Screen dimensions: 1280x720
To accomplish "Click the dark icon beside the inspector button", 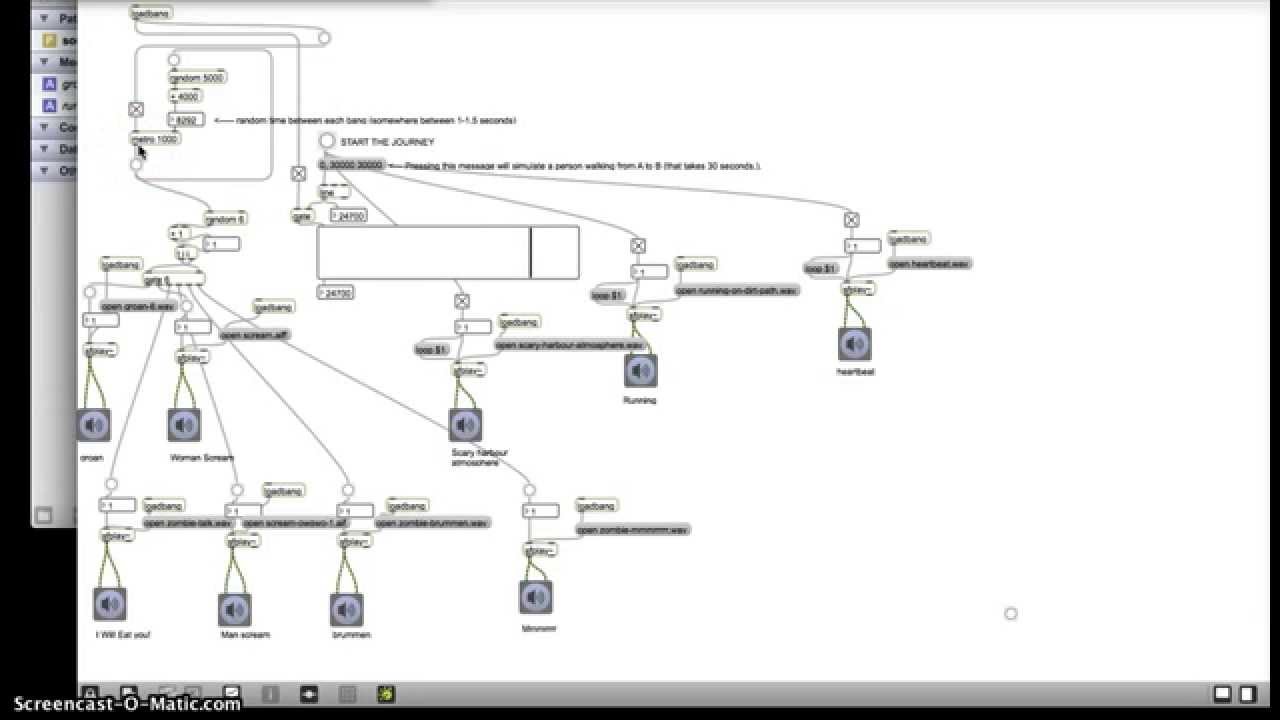I will [x=309, y=693].
